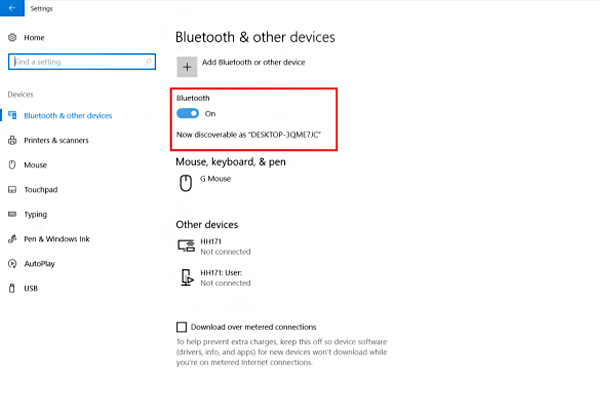Click the G Mouse device icon
The height and width of the screenshot is (400, 600).
pos(186,183)
